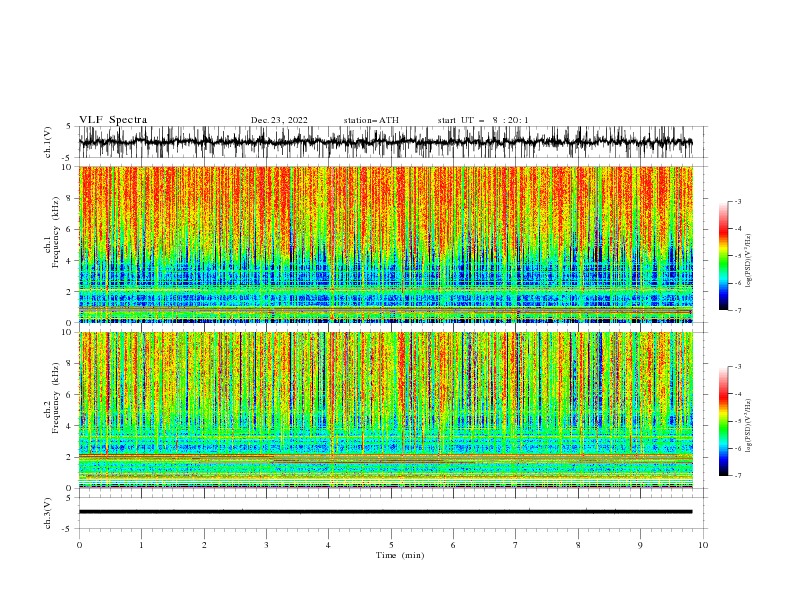Click time axis tick label '5'
792x612 pixels.
(391, 545)
